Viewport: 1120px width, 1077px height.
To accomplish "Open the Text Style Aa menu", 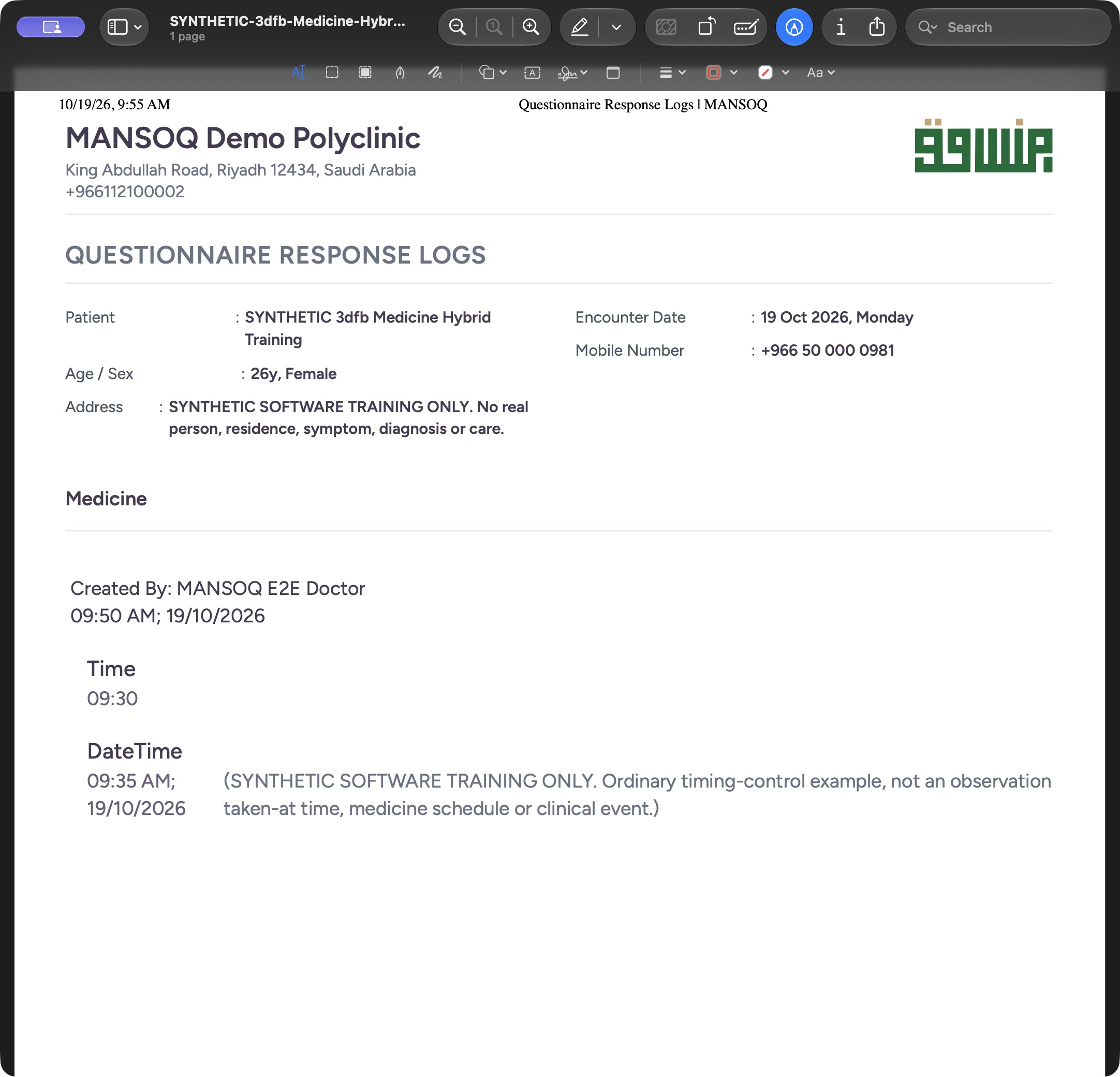I will (x=820, y=72).
